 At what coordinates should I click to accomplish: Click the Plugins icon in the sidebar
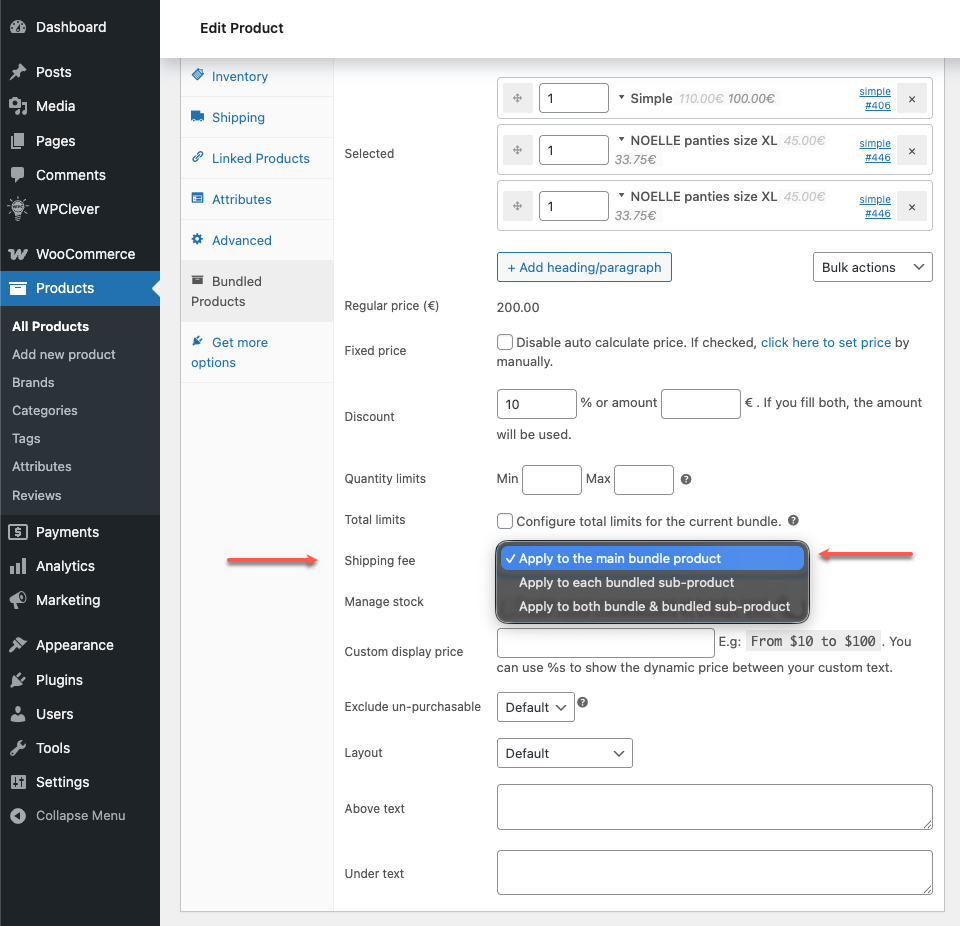coord(18,680)
